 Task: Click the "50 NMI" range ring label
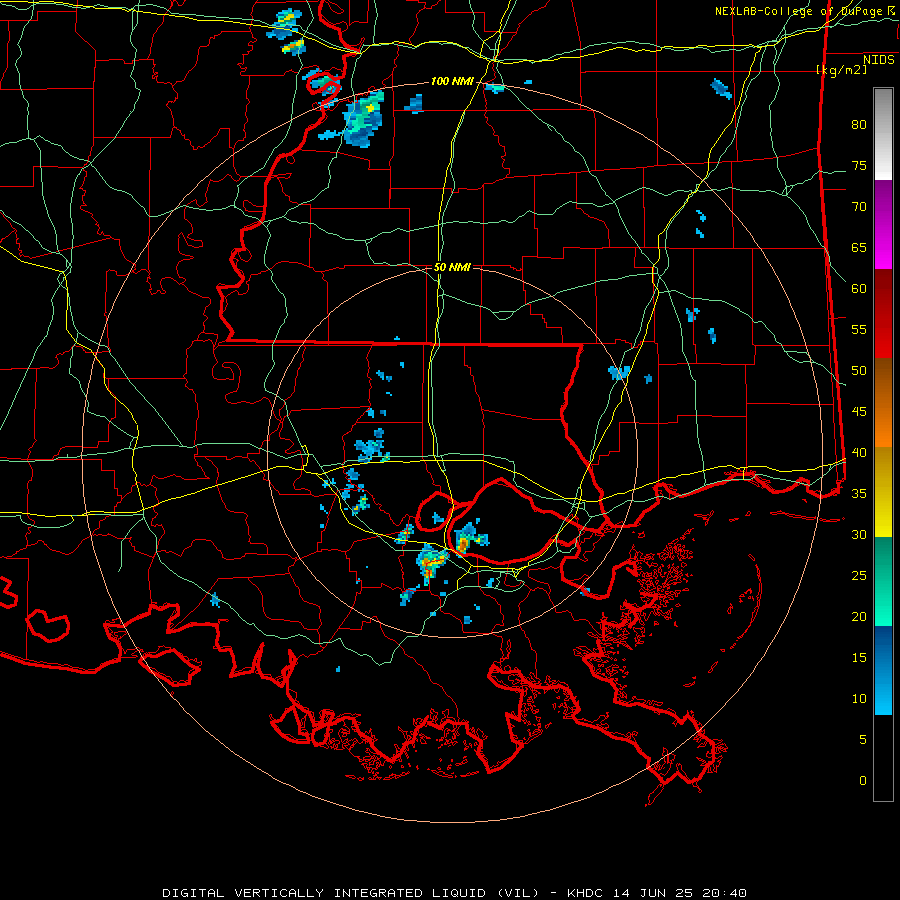coord(452,267)
